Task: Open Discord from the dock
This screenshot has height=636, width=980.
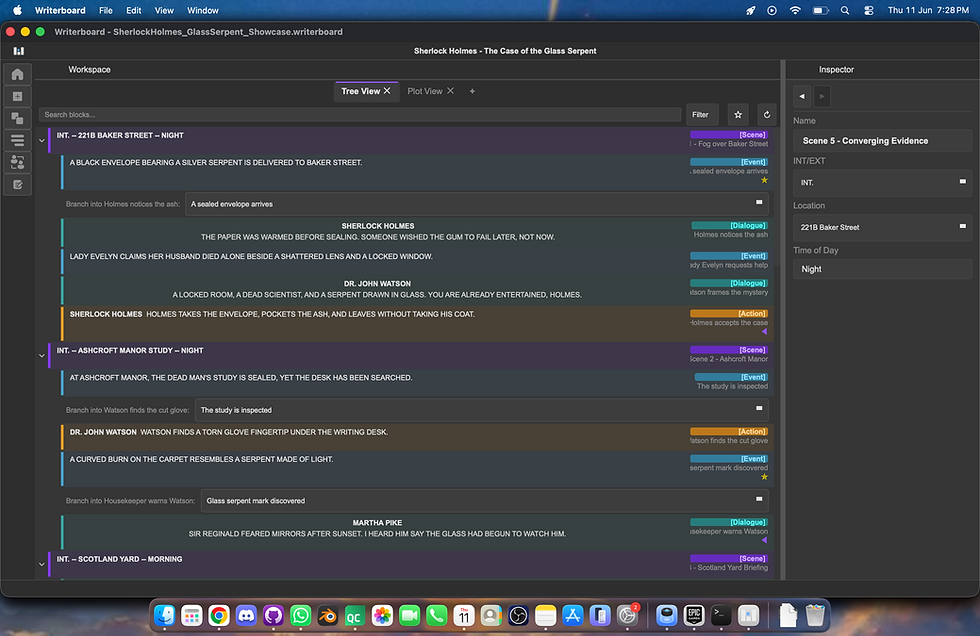Action: (246, 616)
